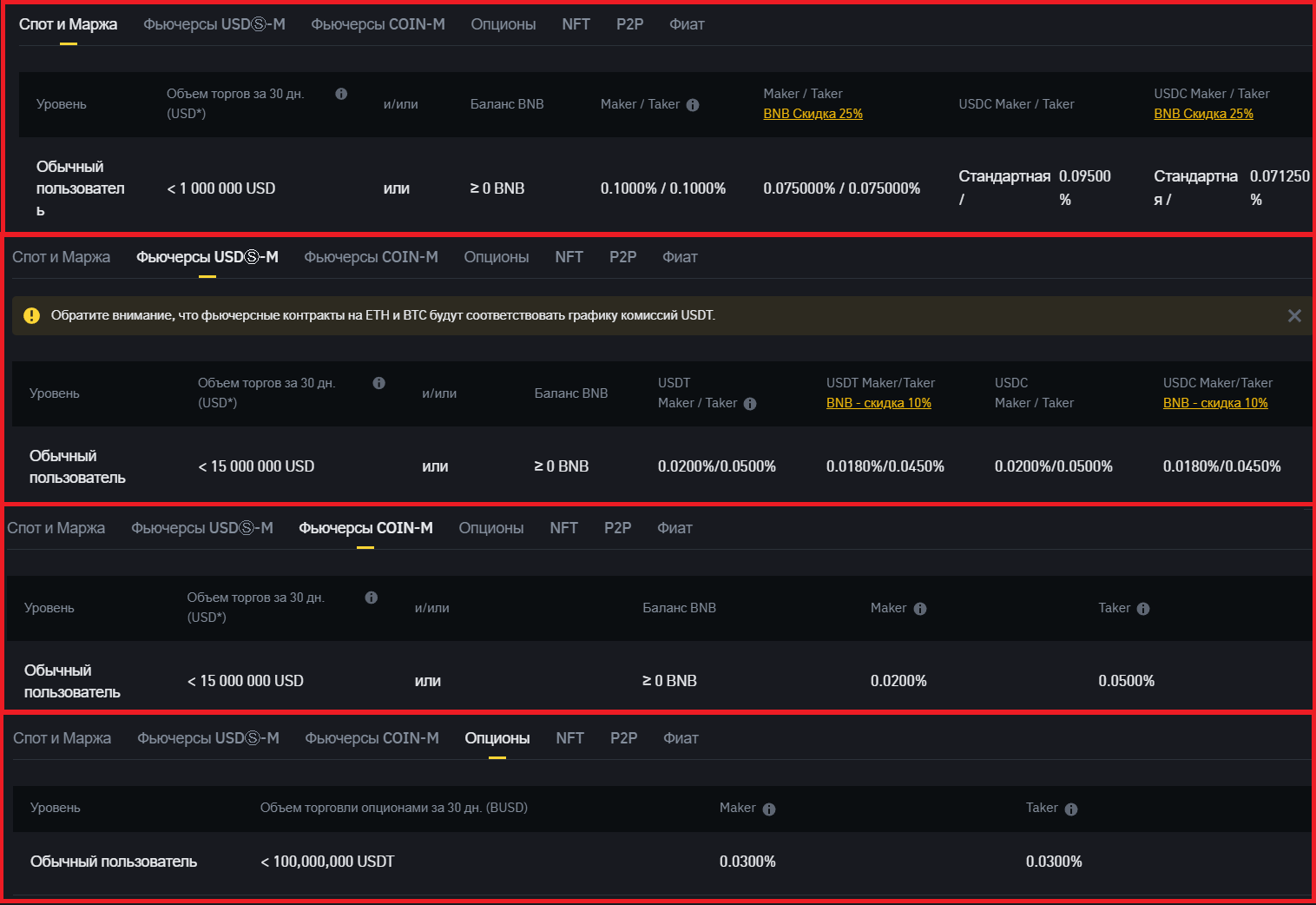Viewport: 1316px width, 905px height.
Task: Click info icon beside spot 30-day volume header
Action: click(341, 94)
